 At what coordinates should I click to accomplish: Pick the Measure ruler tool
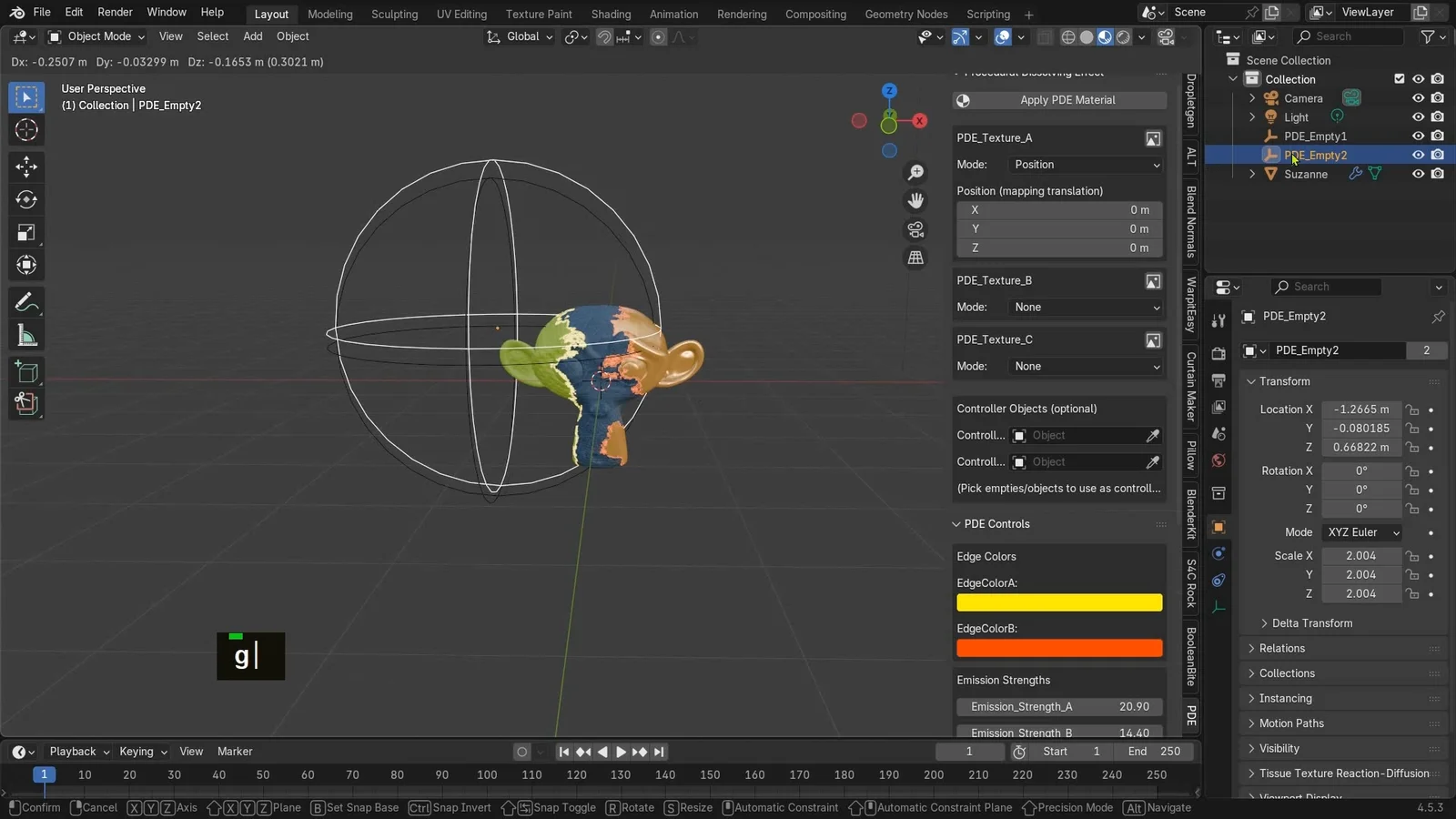26,336
